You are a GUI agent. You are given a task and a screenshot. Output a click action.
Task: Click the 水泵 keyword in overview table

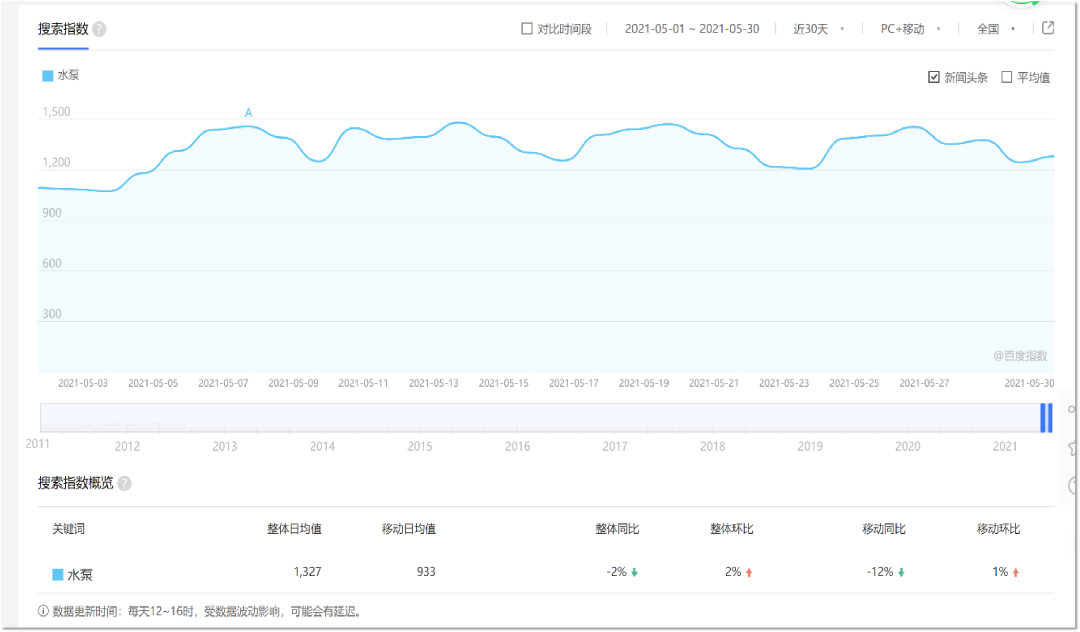click(79, 574)
